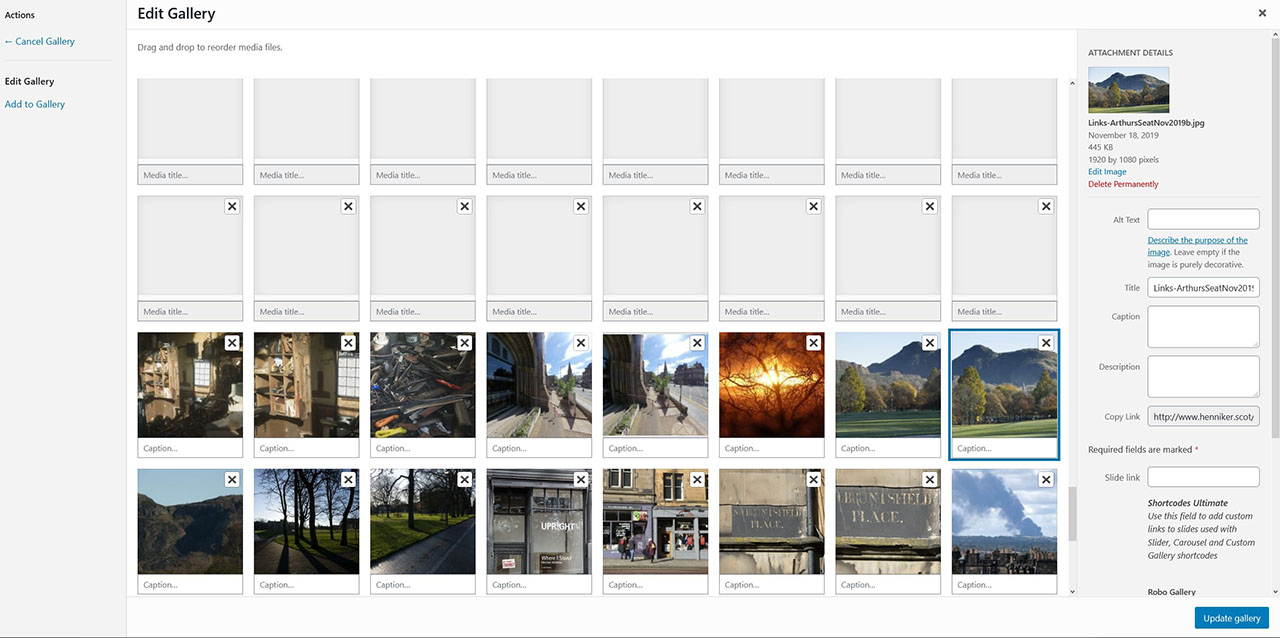Open the attachment details preview image

click(1128, 90)
